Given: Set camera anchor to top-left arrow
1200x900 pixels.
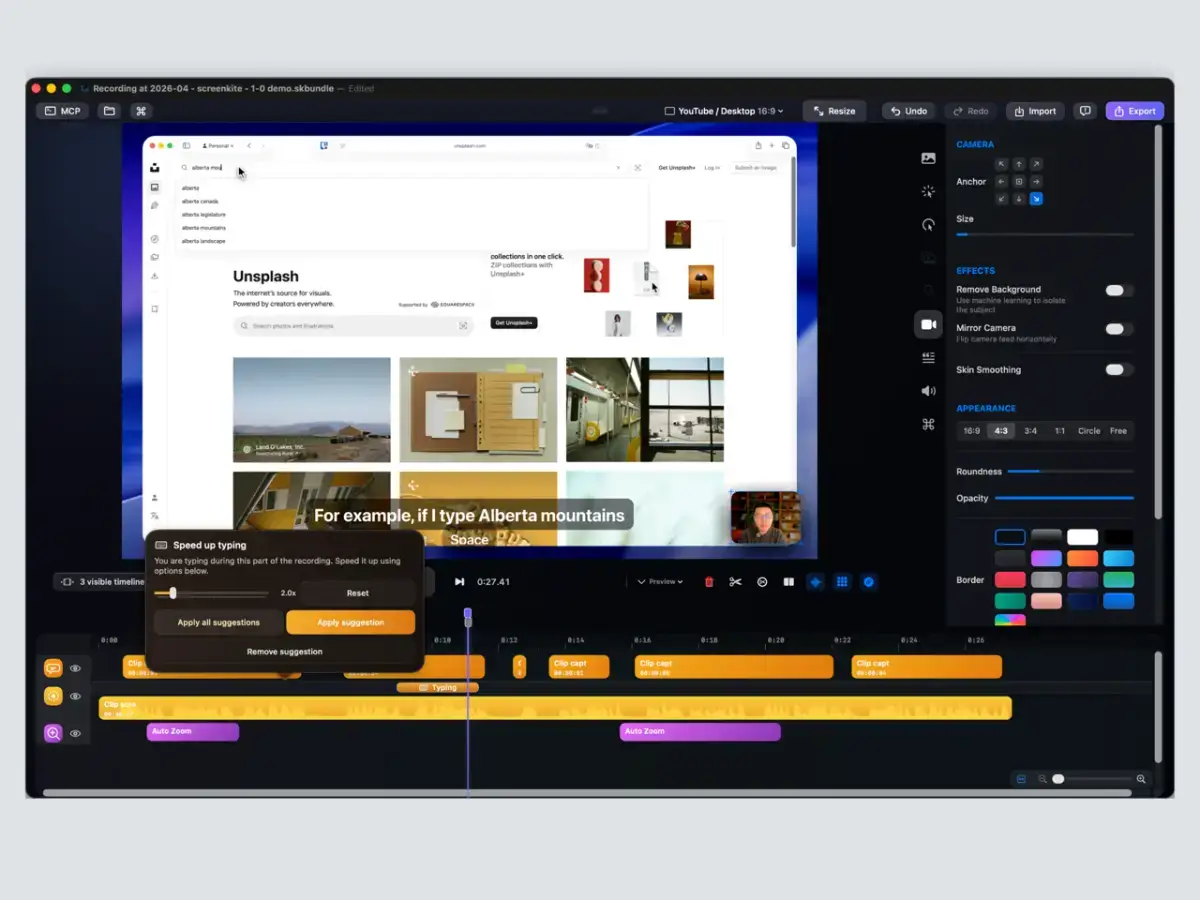Looking at the screenshot, I should pos(1001,164).
